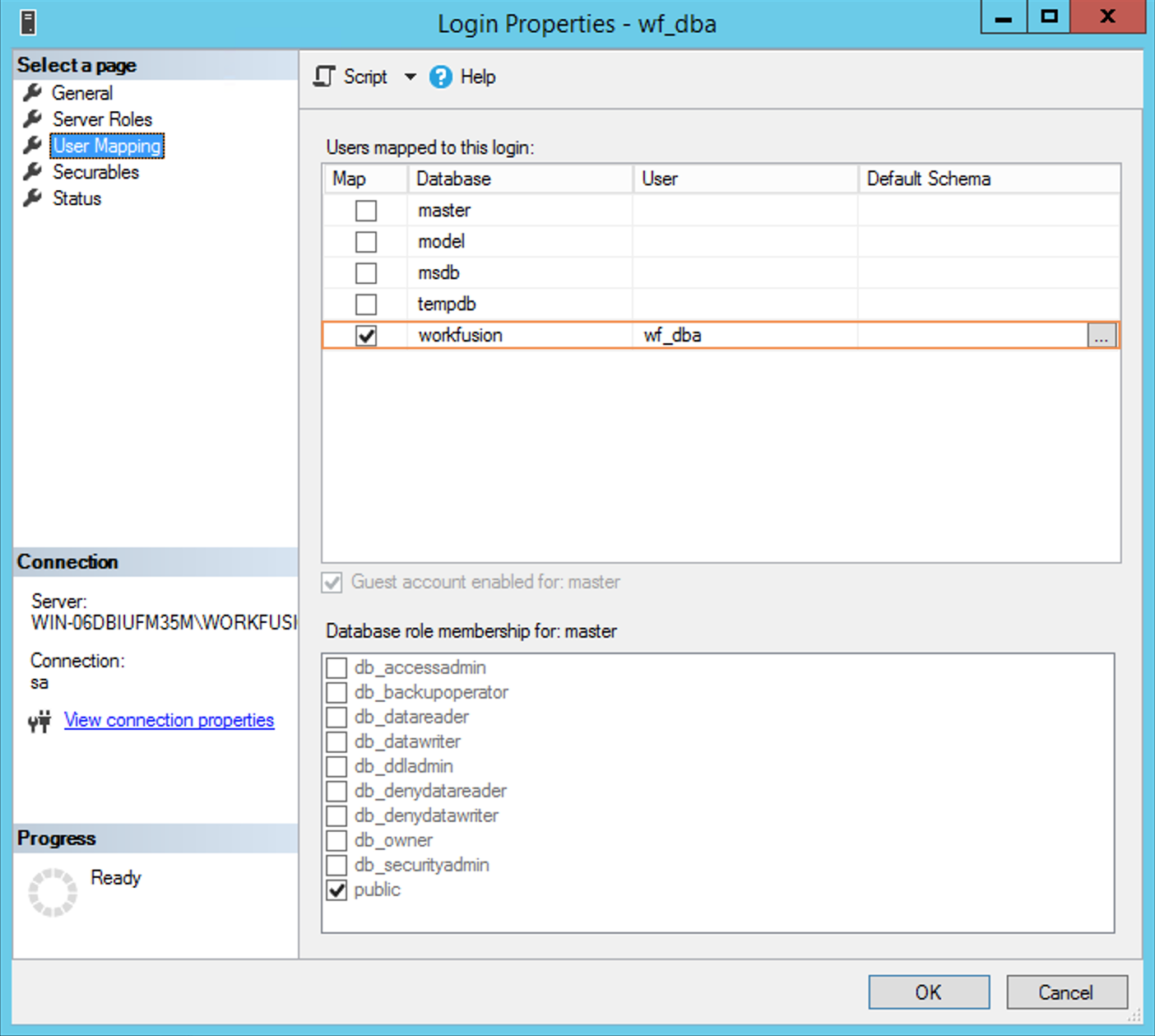The height and width of the screenshot is (1036, 1155).
Task: Click the Default Schema column header
Action: tap(990, 179)
